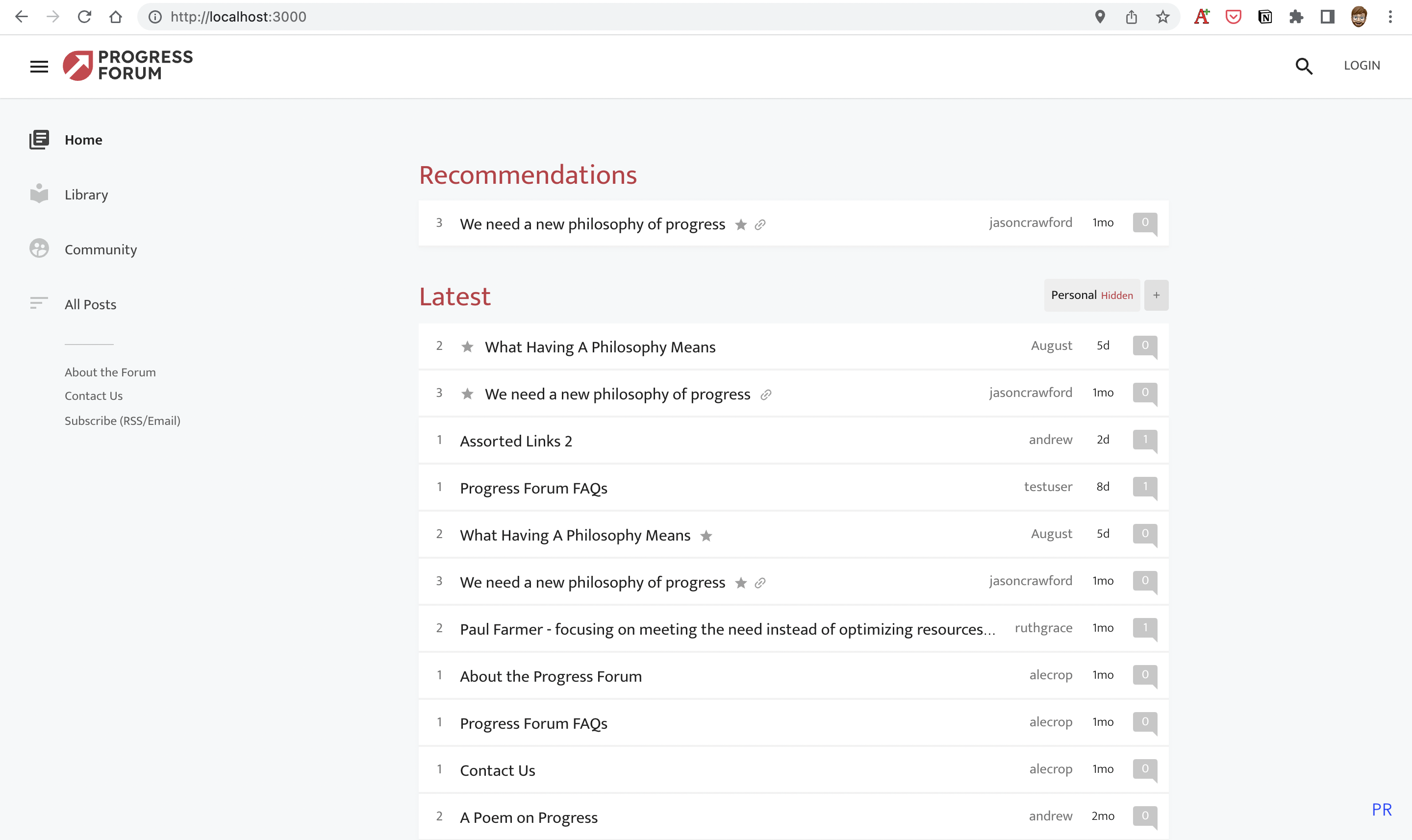Open the hamburger menu icon
Screen dimensions: 1412x840
39,66
